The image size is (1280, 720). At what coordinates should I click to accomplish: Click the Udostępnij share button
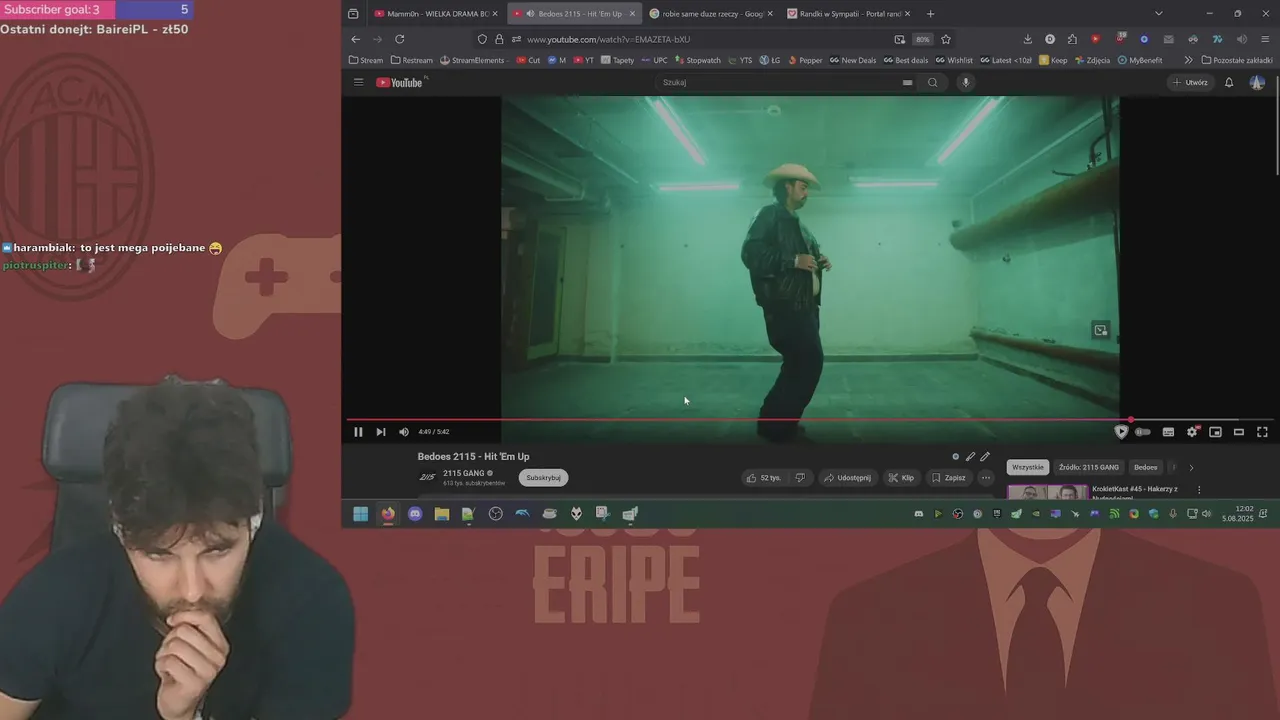pos(848,478)
